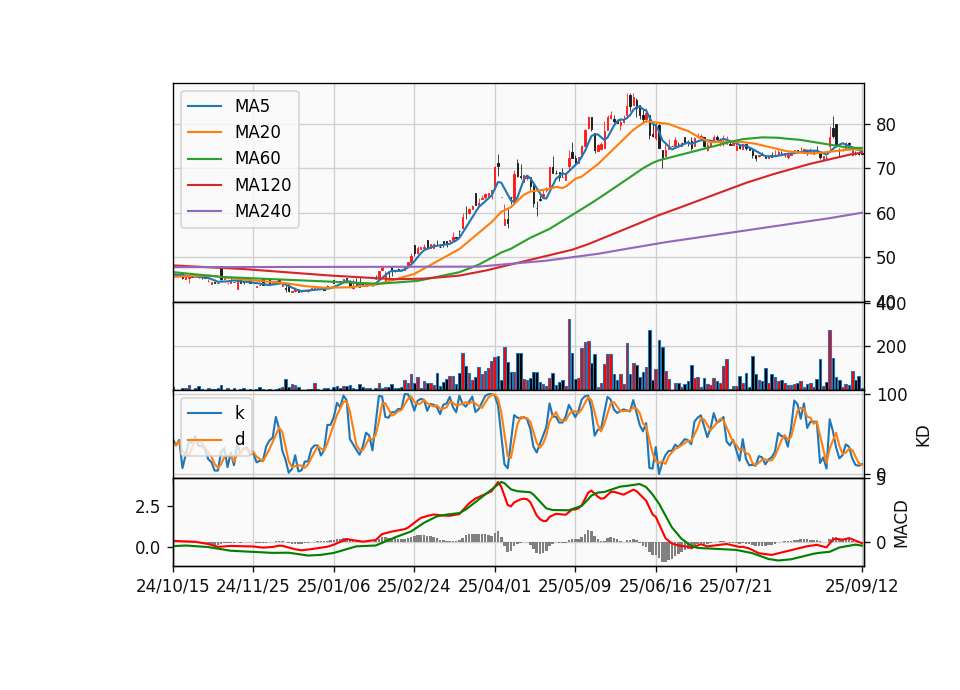Click the 25/04/01 date axis label
Viewport: 960px width, 690px height.
pyautogui.click(x=495, y=586)
